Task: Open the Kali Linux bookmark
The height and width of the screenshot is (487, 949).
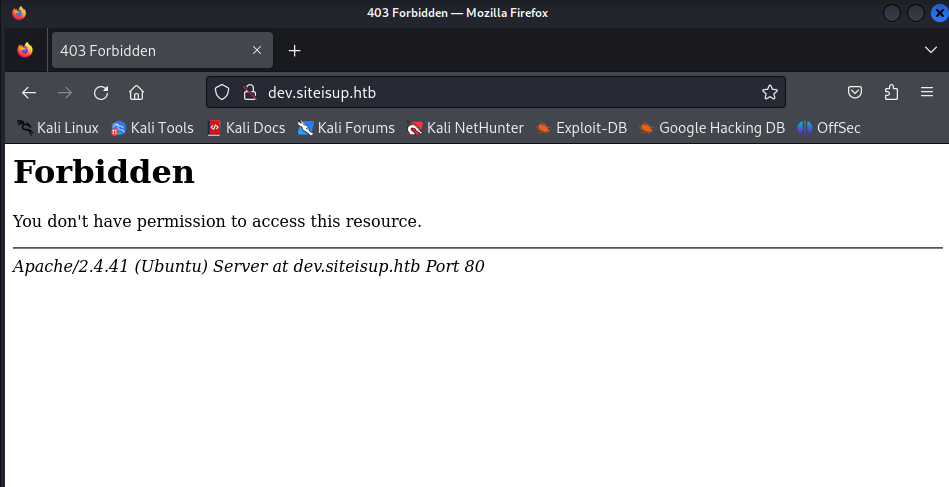Action: [57, 128]
